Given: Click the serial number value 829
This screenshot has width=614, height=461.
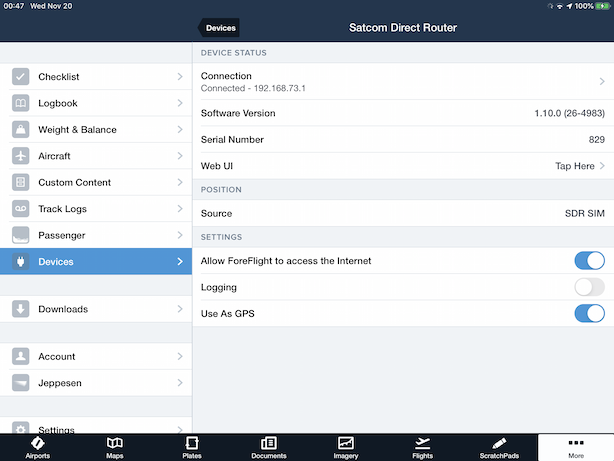Looking at the screenshot, I should [x=596, y=139].
